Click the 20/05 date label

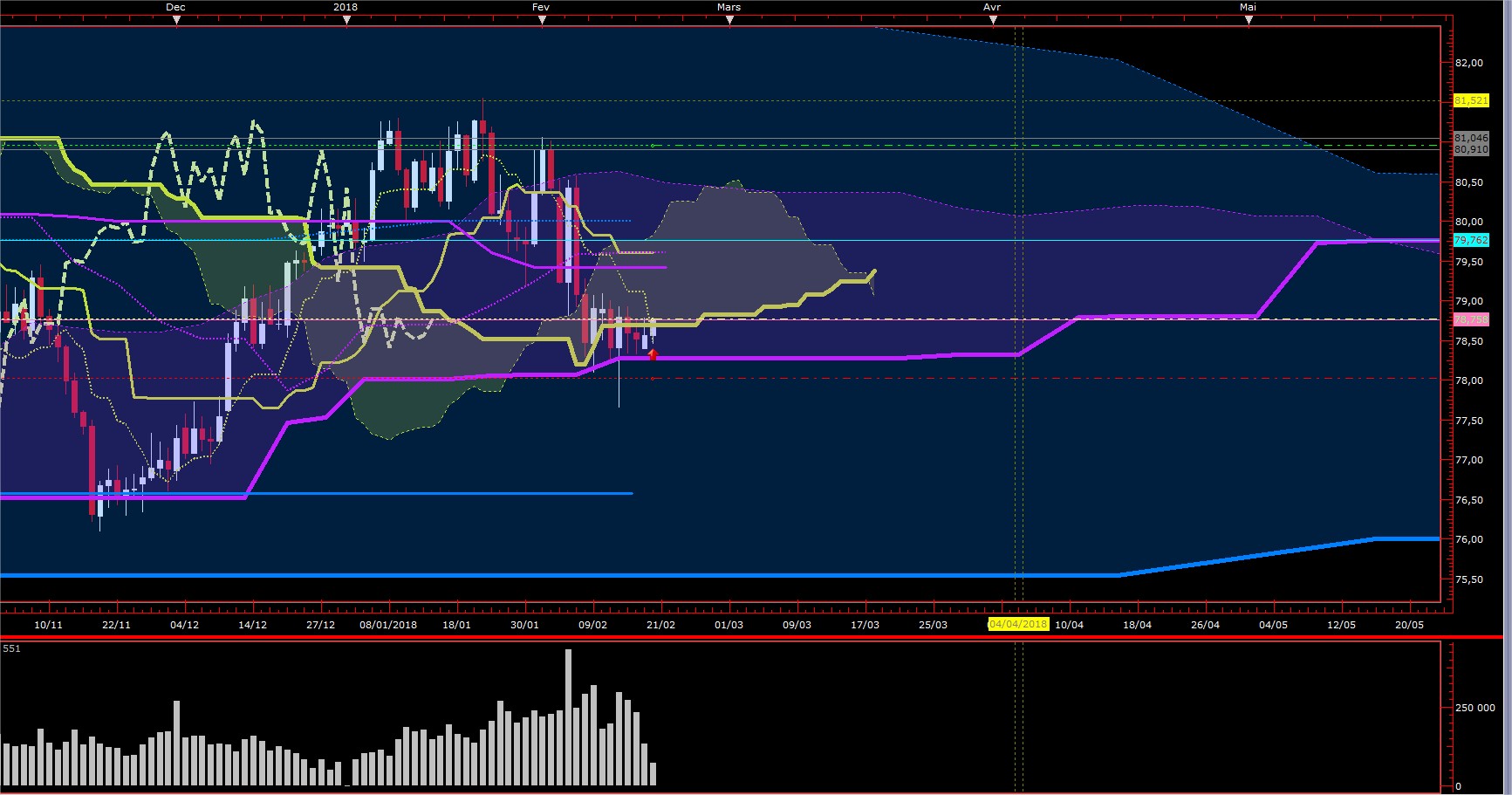click(x=1409, y=624)
